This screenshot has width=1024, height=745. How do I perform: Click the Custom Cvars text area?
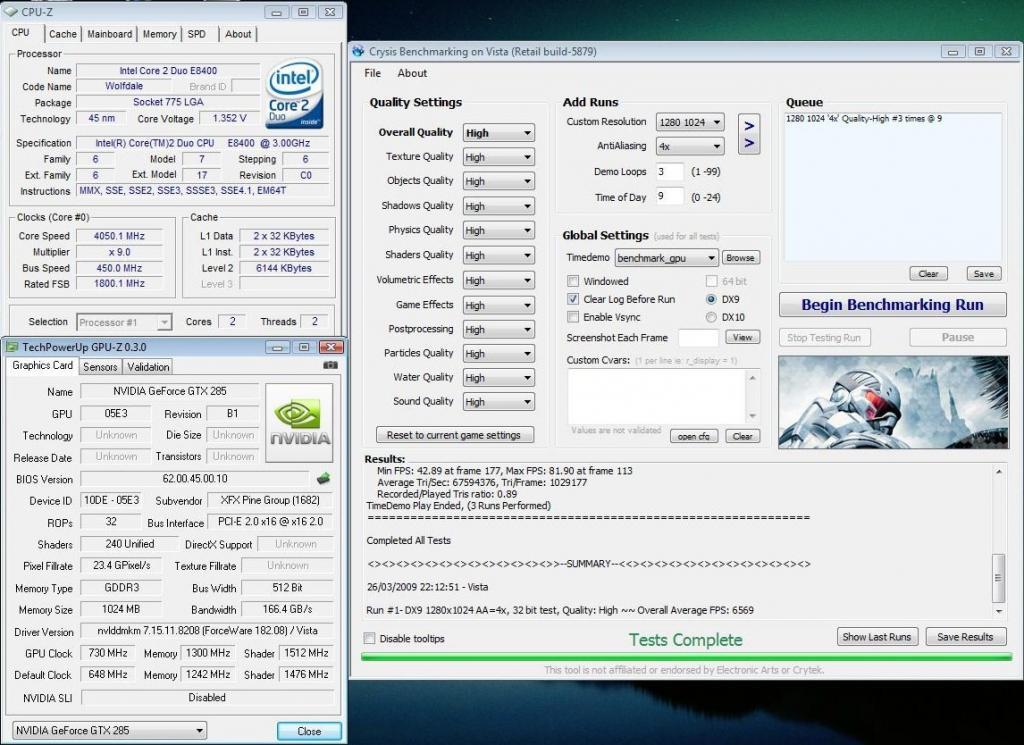[656, 397]
